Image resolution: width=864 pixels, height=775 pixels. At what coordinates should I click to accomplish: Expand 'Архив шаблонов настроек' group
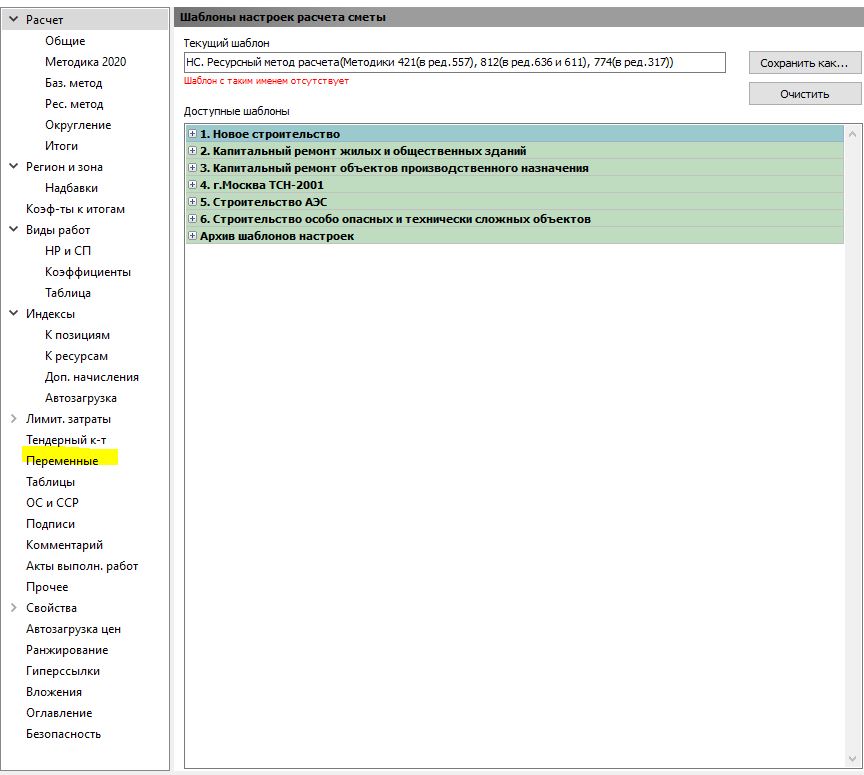coord(193,236)
